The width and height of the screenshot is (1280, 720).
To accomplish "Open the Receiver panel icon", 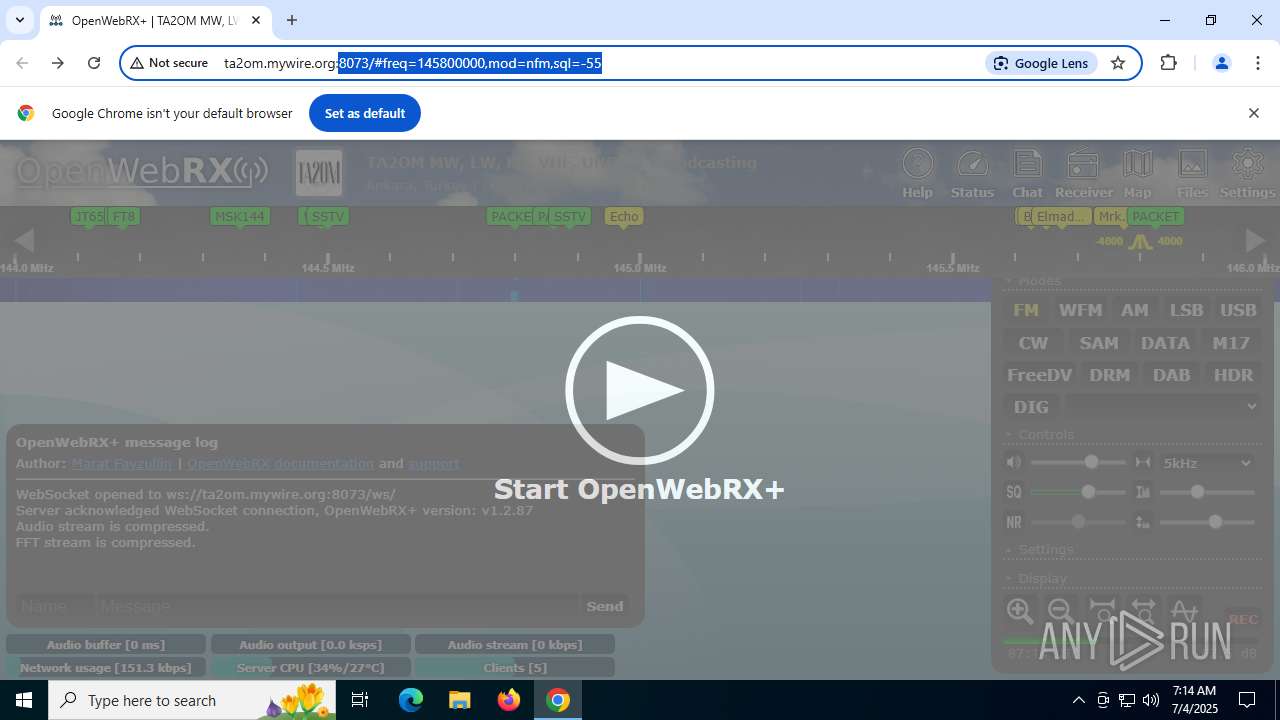I will tap(1083, 173).
